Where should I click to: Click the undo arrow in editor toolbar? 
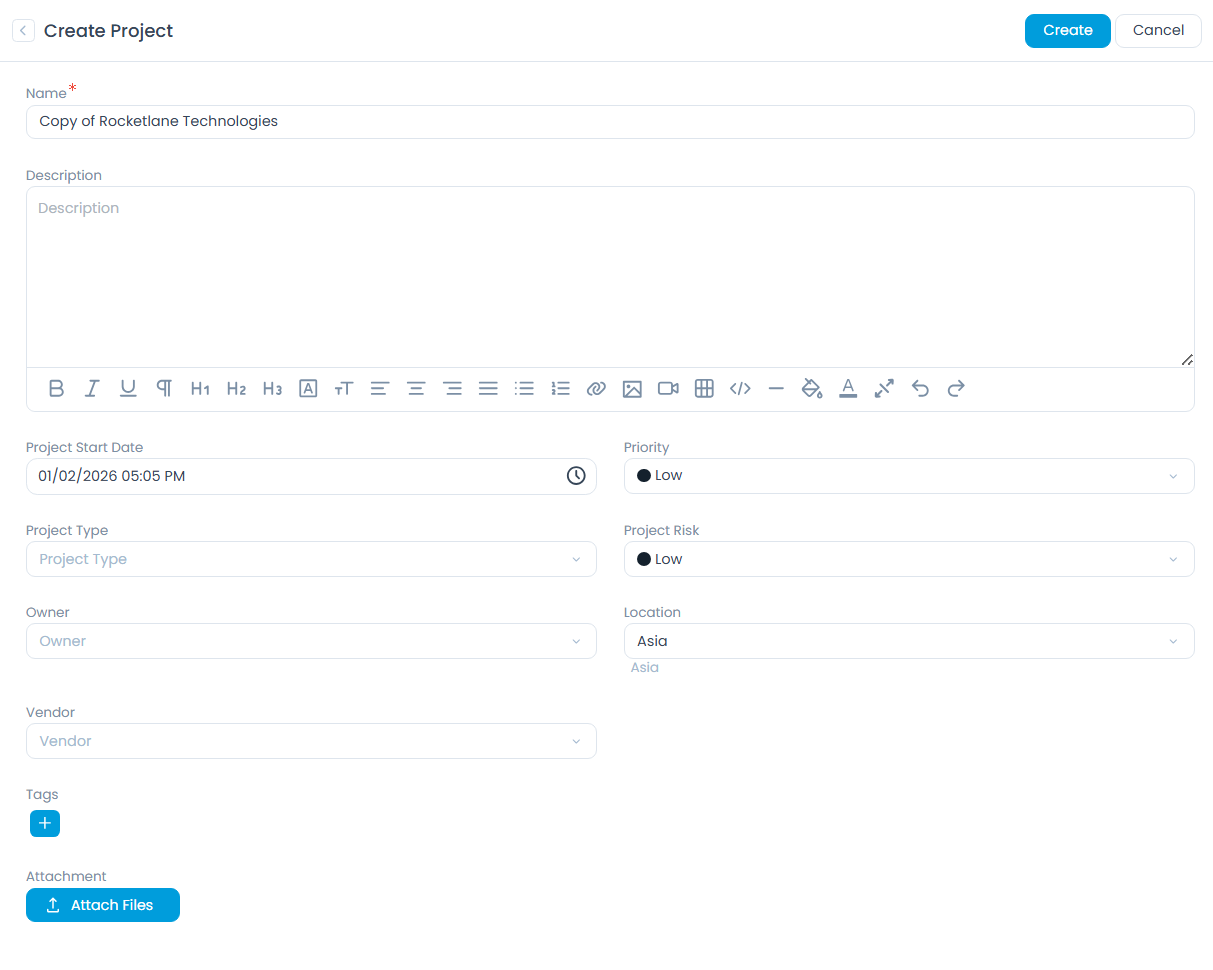(920, 389)
